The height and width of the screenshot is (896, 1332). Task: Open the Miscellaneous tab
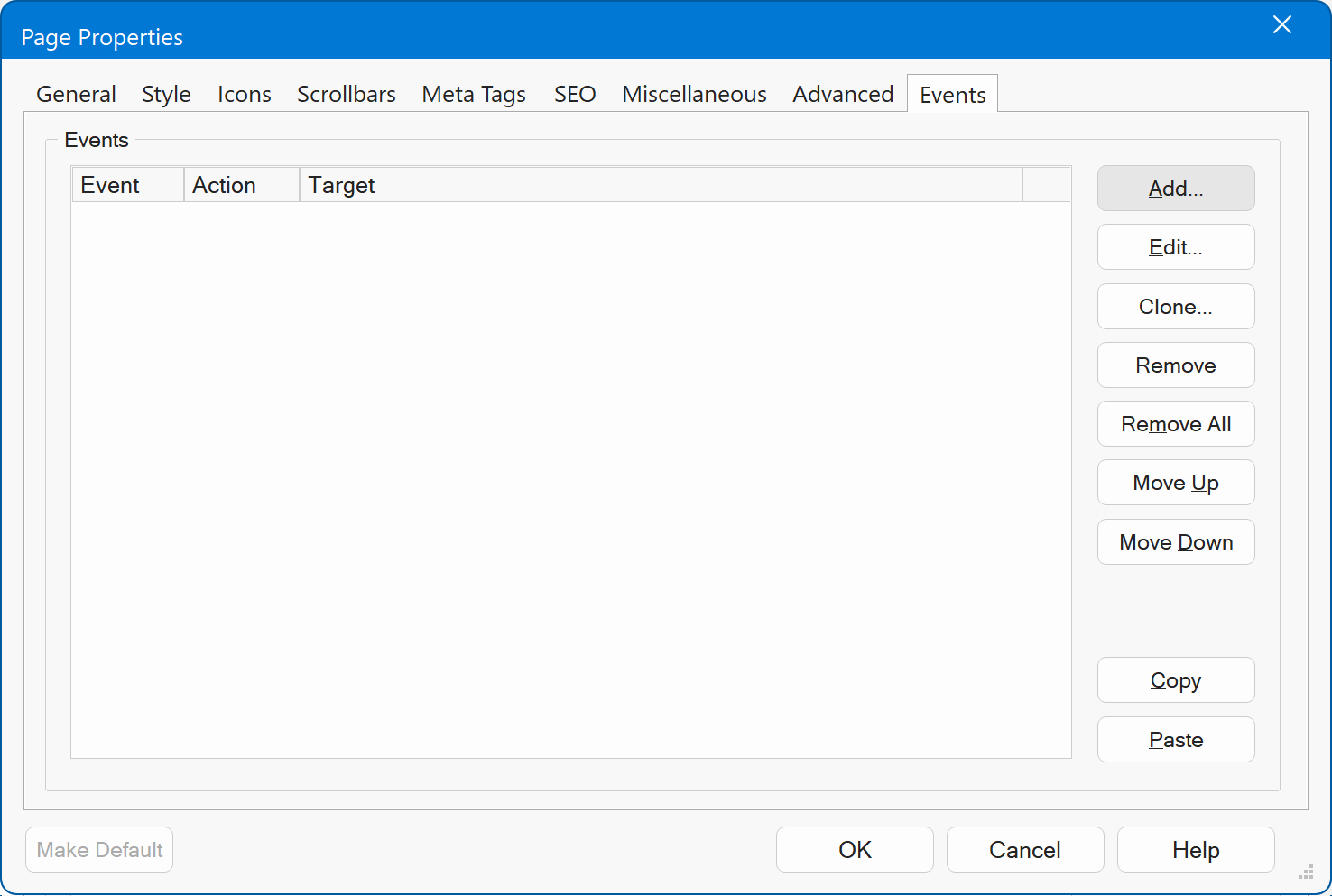point(694,95)
